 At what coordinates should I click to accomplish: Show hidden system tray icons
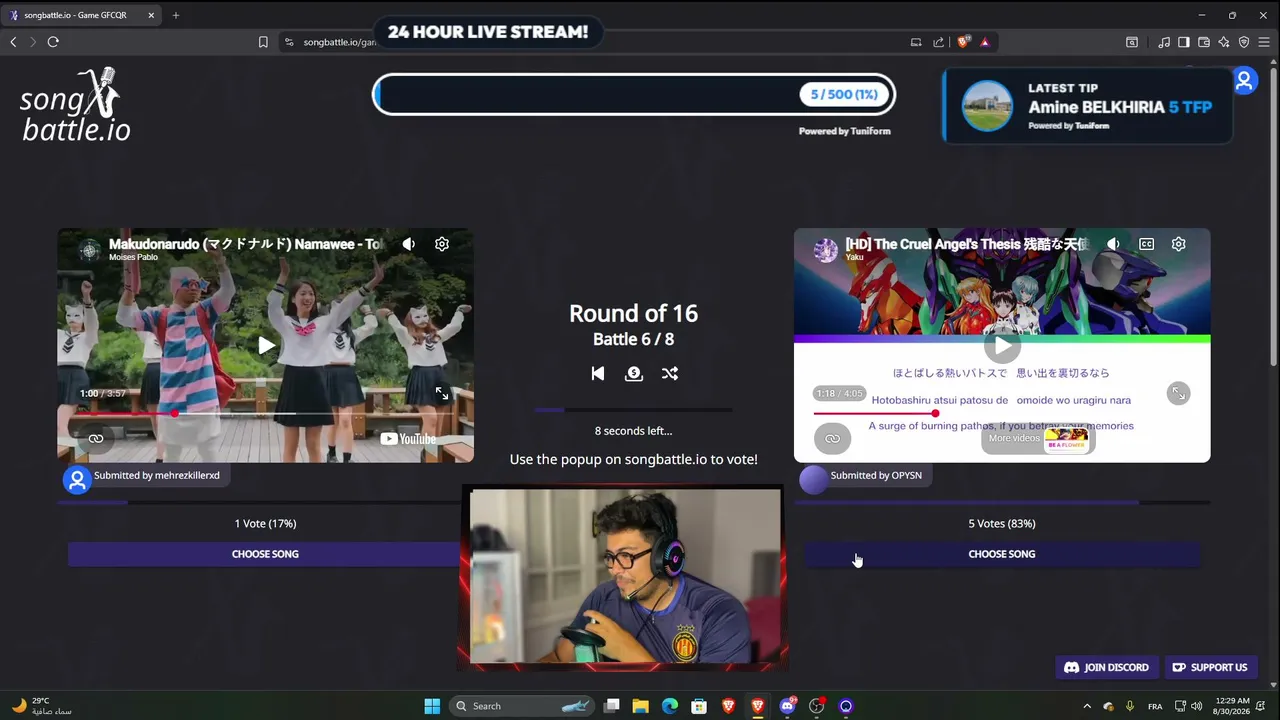coord(1087,706)
